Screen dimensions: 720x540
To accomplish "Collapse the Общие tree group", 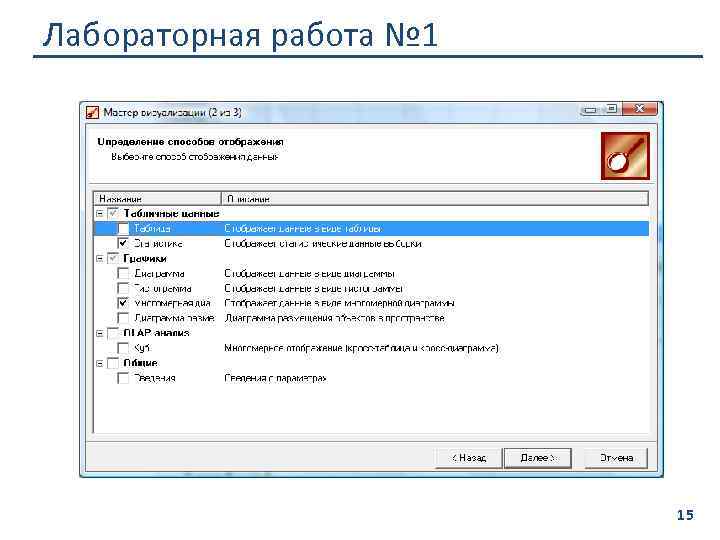I will tap(100, 363).
